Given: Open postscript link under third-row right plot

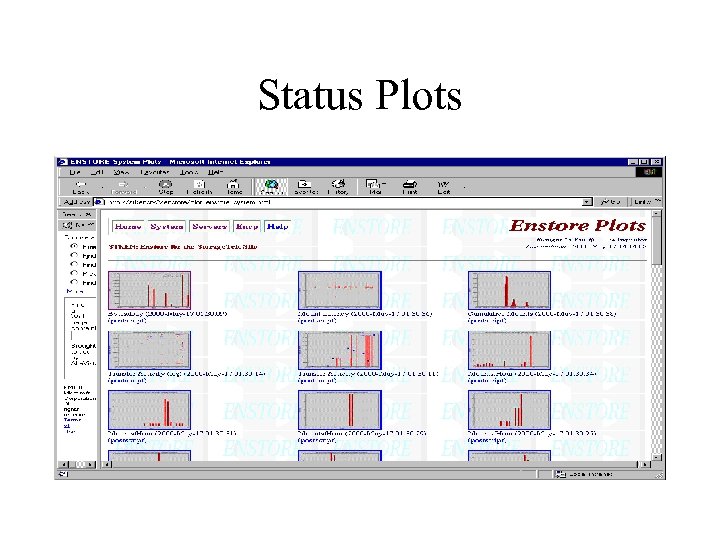Looking at the screenshot, I should pyautogui.click(x=487, y=440).
